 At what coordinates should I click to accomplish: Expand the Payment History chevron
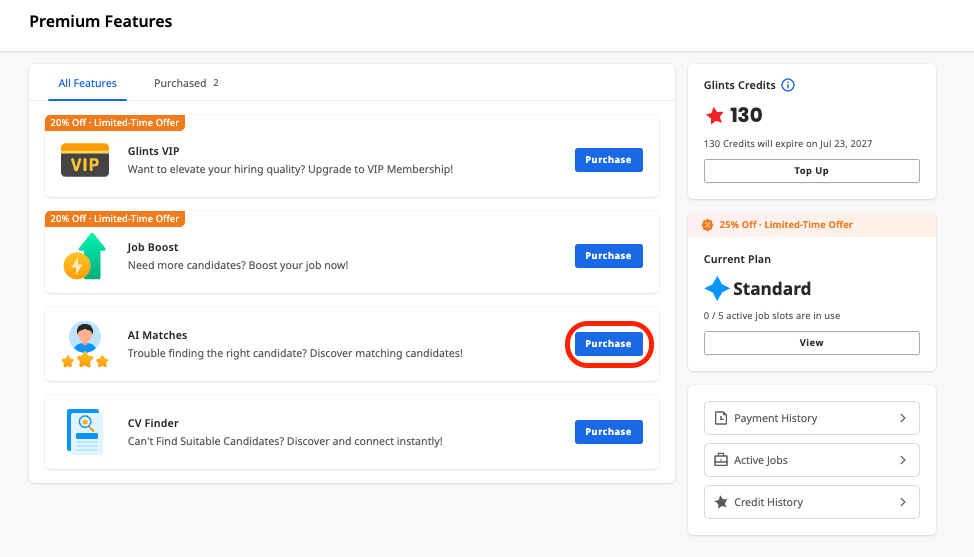click(903, 418)
